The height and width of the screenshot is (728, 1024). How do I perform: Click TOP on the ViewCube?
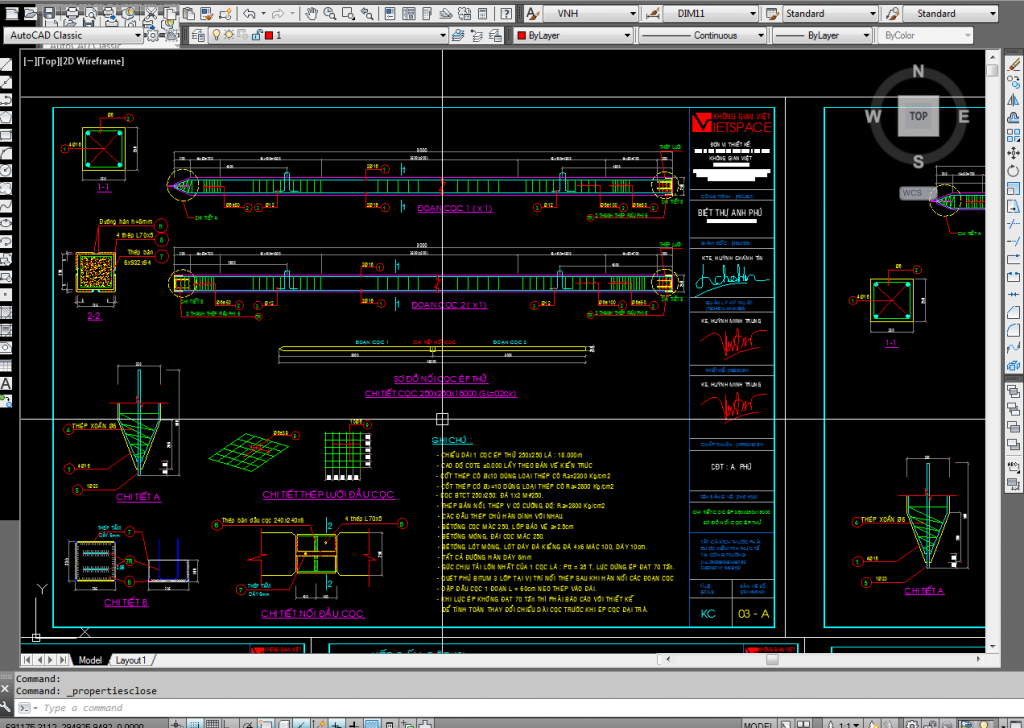click(x=917, y=116)
